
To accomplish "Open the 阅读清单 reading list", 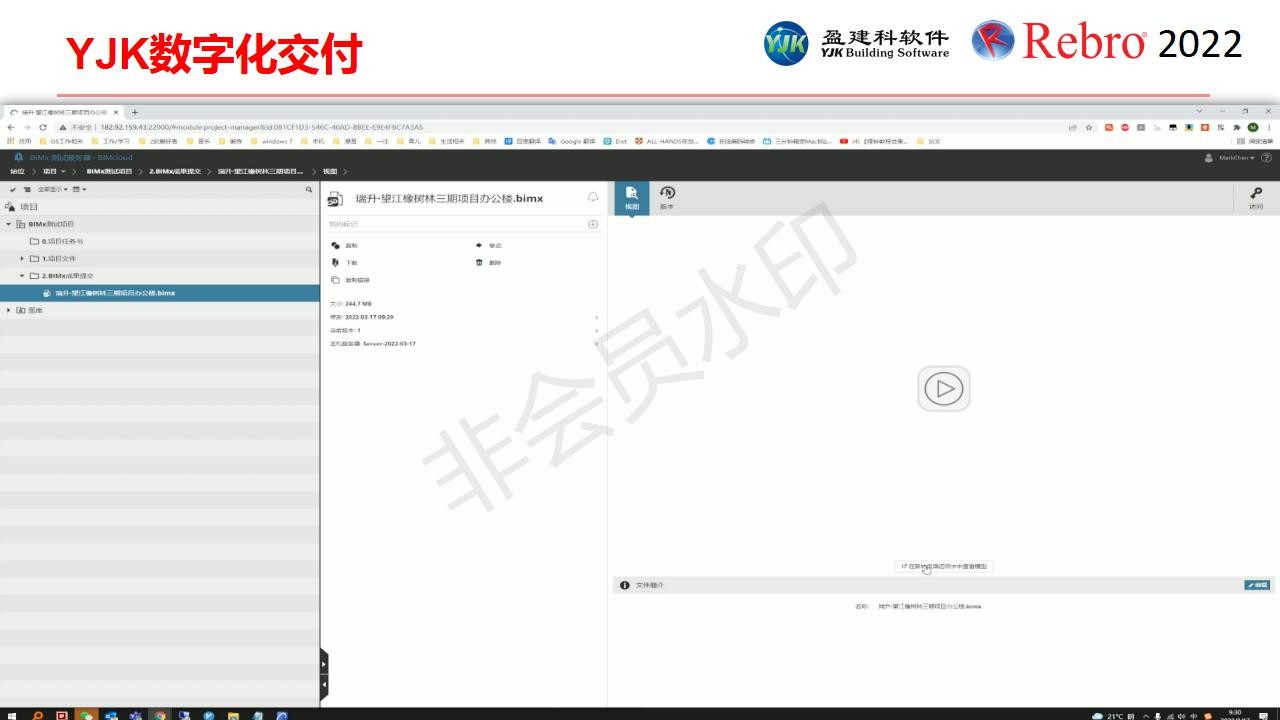I will coord(1256,141).
